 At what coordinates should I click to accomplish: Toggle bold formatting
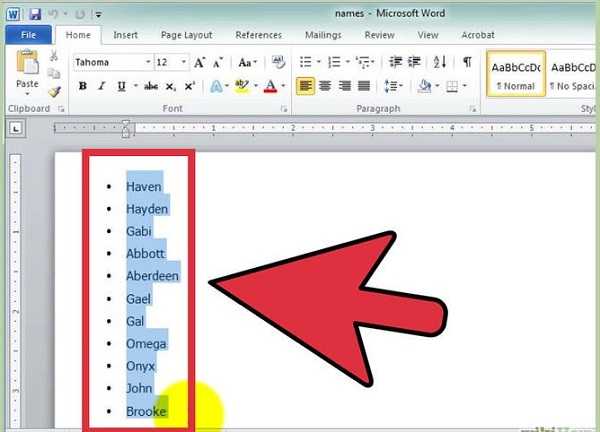[82, 86]
